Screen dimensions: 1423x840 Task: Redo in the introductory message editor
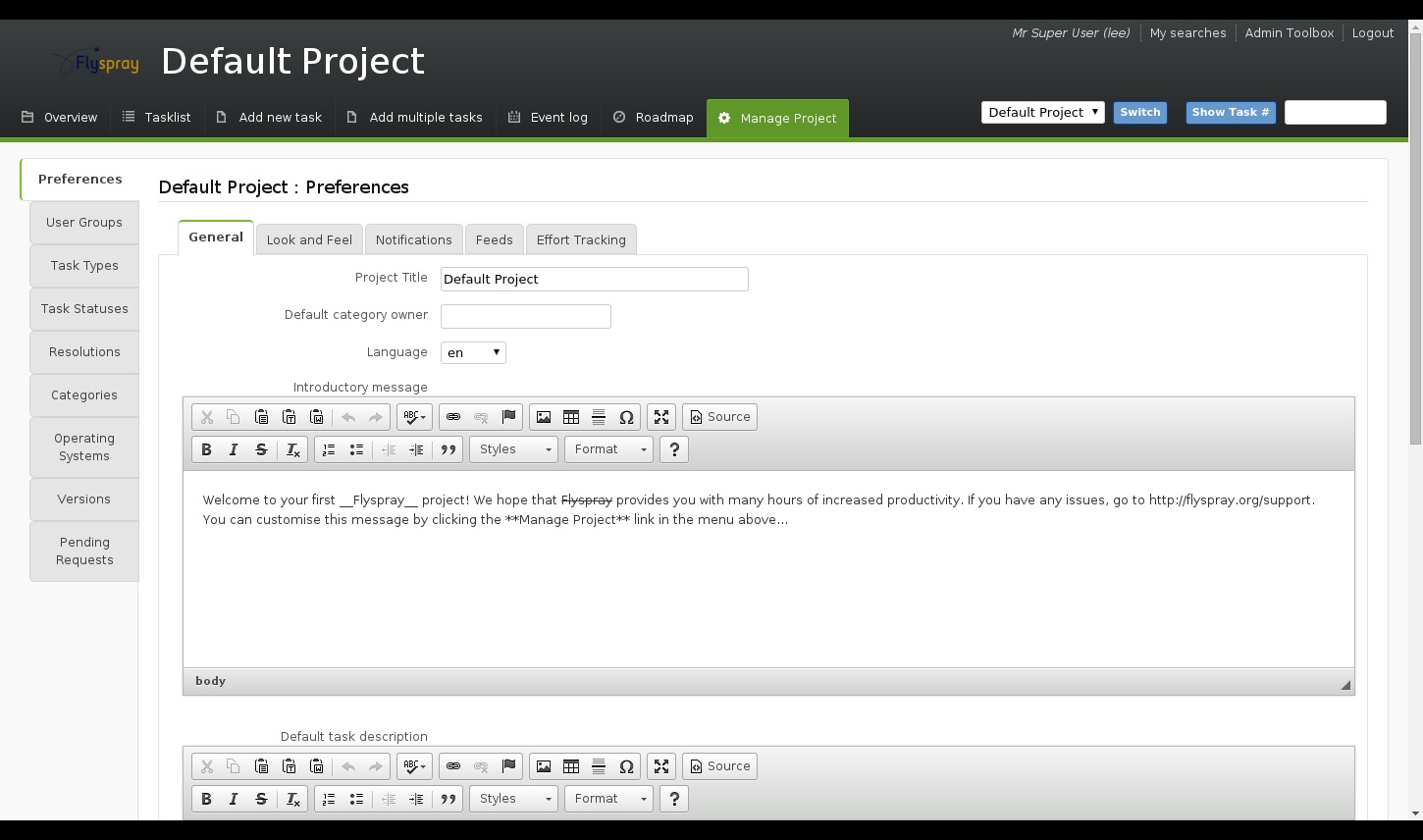(x=376, y=417)
